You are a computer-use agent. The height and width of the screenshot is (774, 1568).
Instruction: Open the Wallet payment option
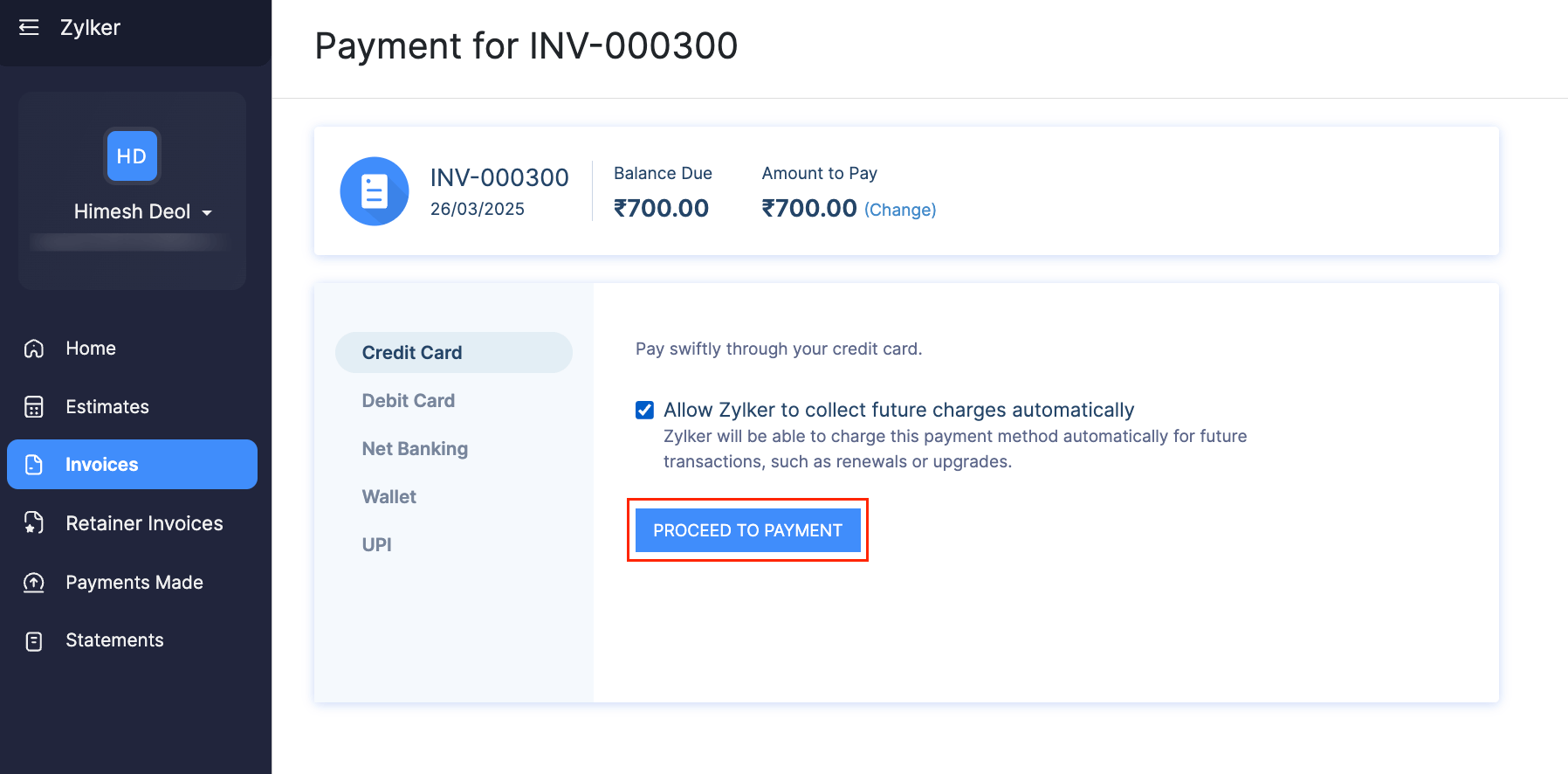(x=389, y=496)
